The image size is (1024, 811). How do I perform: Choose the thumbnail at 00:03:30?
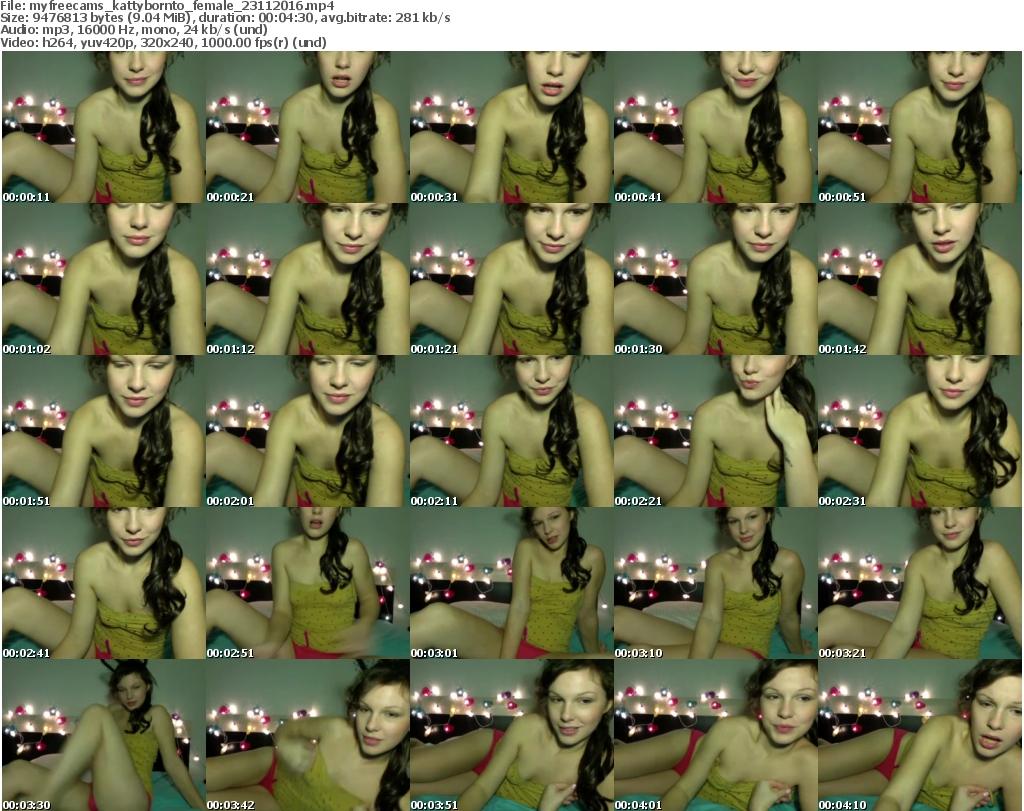click(104, 735)
